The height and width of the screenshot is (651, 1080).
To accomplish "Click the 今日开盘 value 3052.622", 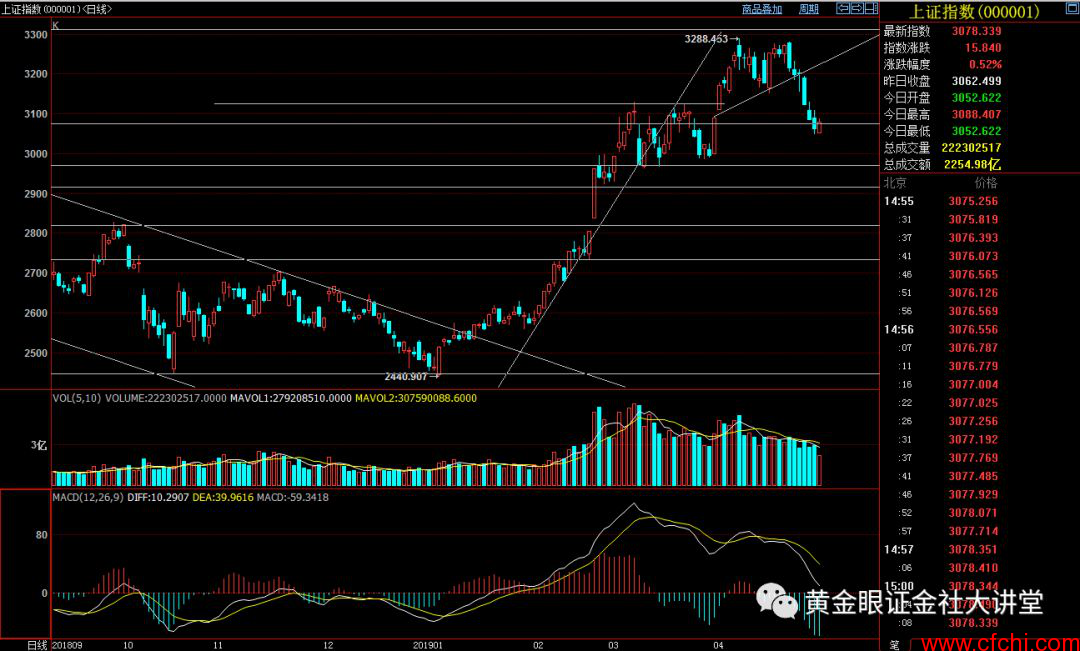I will pyautogui.click(x=976, y=98).
